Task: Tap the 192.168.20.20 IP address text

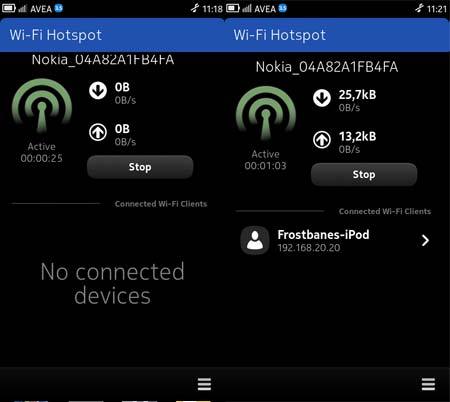Action: (309, 248)
